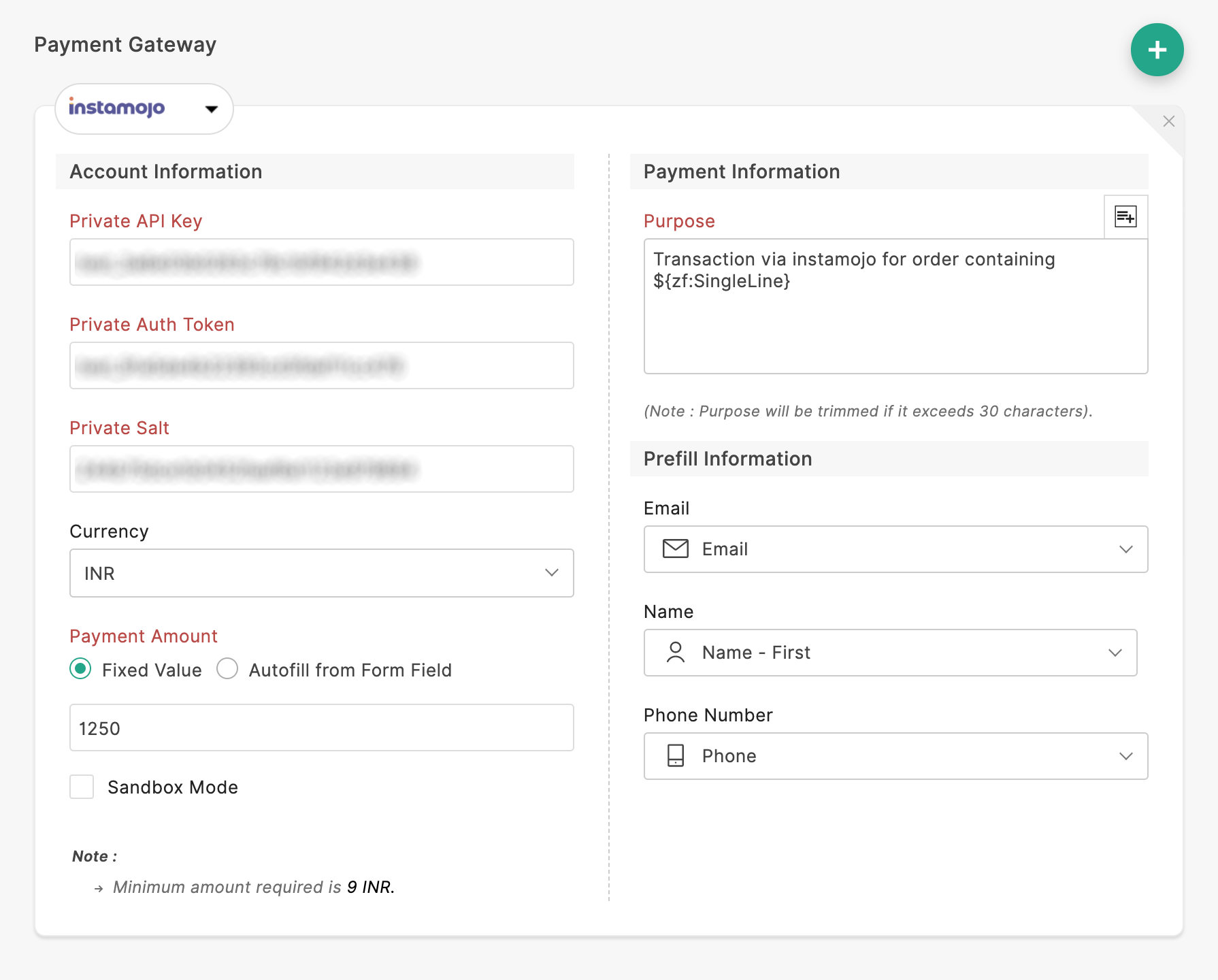Viewport: 1218px width, 980px height.
Task: Open the Email prefill dropdown
Action: [895, 549]
